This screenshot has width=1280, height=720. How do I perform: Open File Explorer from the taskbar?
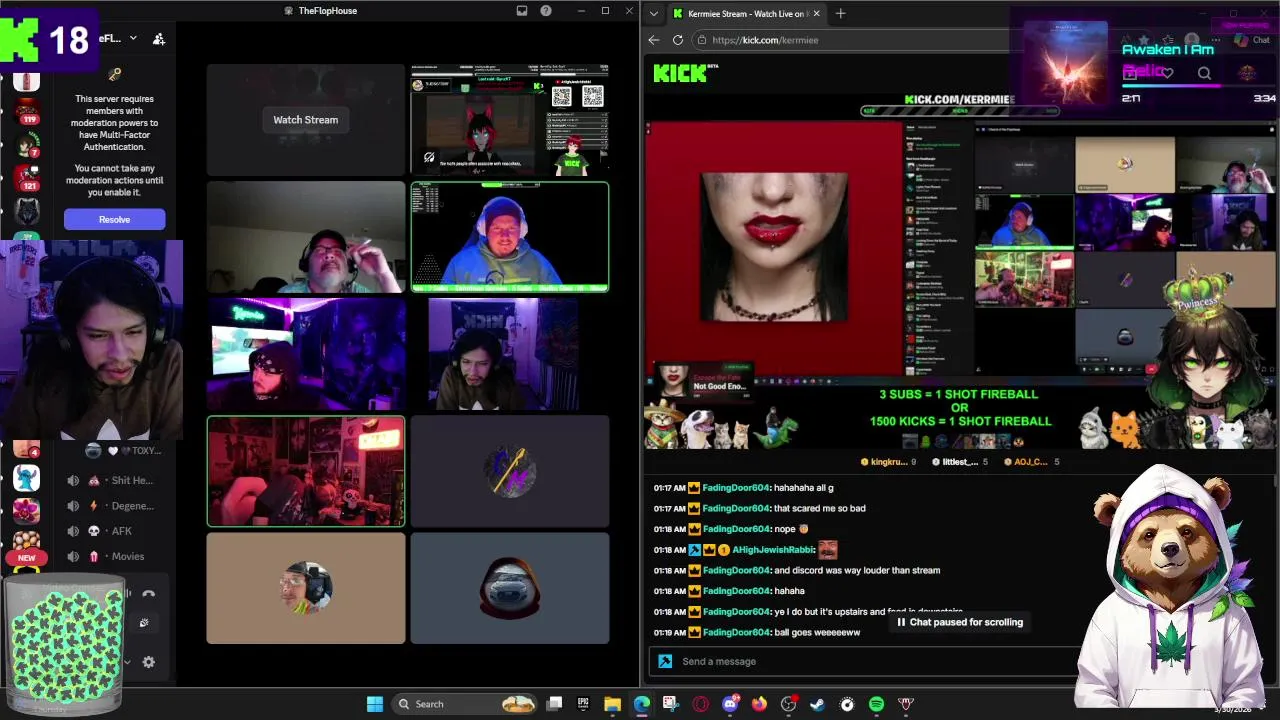pos(612,704)
